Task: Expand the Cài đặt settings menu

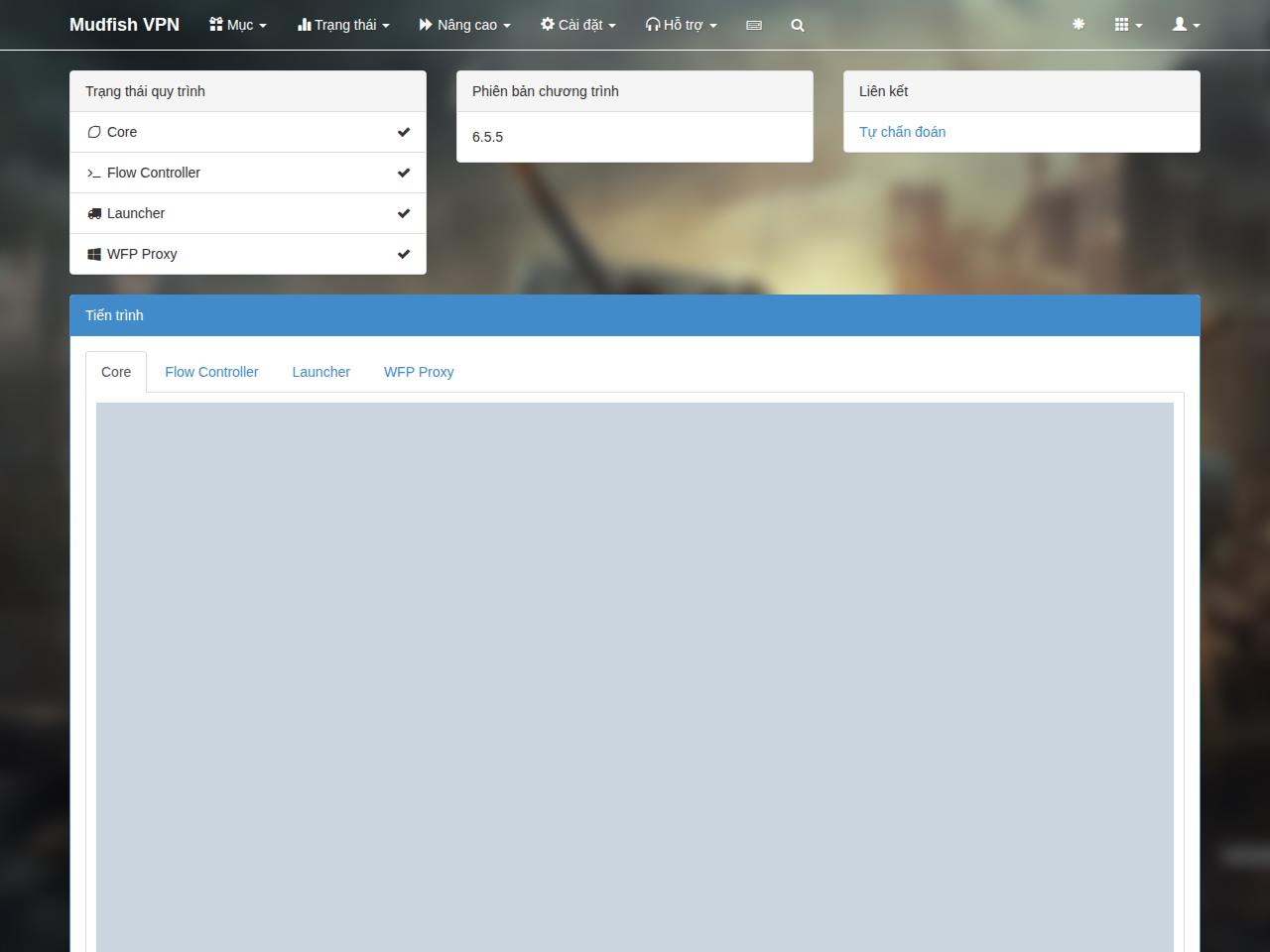Action: click(578, 25)
